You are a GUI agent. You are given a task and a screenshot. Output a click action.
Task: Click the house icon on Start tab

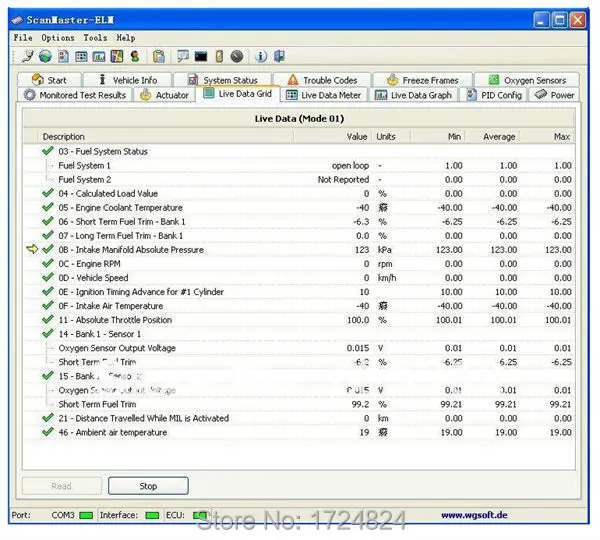(38, 80)
